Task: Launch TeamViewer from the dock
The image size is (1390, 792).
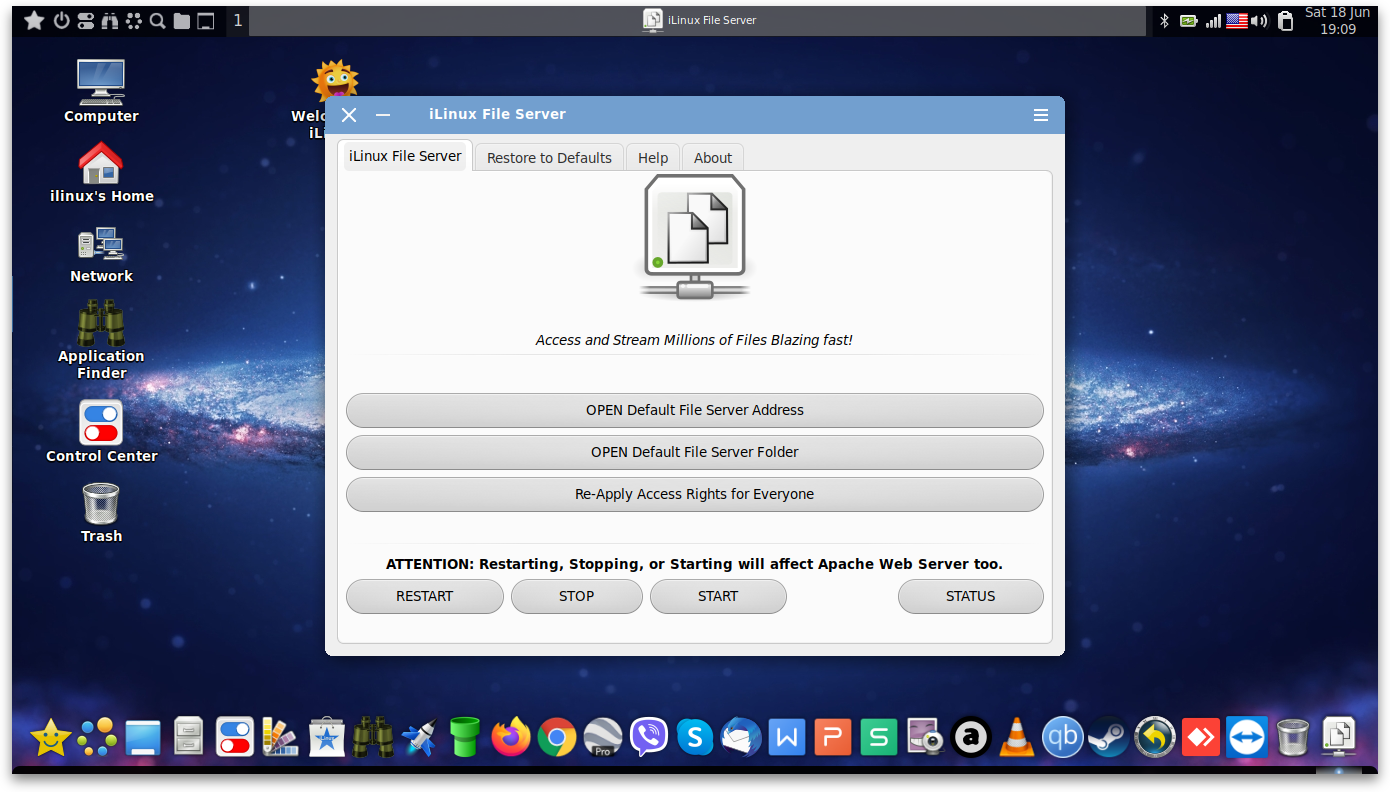Action: (1247, 739)
